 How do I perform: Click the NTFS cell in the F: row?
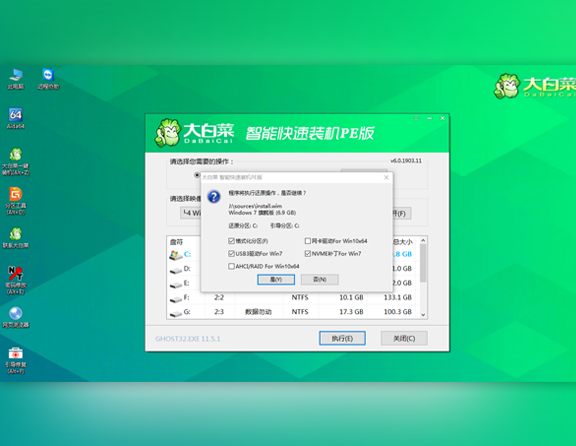[x=300, y=298]
